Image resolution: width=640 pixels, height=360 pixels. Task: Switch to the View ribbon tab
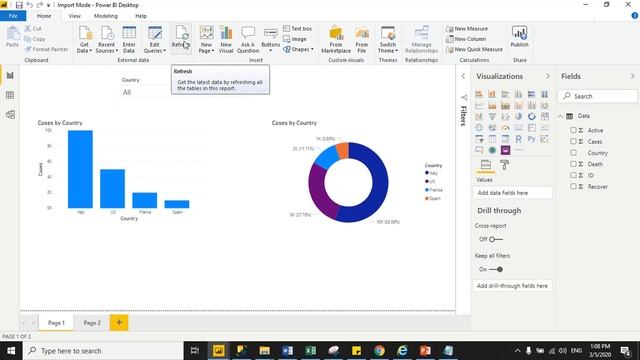point(75,16)
